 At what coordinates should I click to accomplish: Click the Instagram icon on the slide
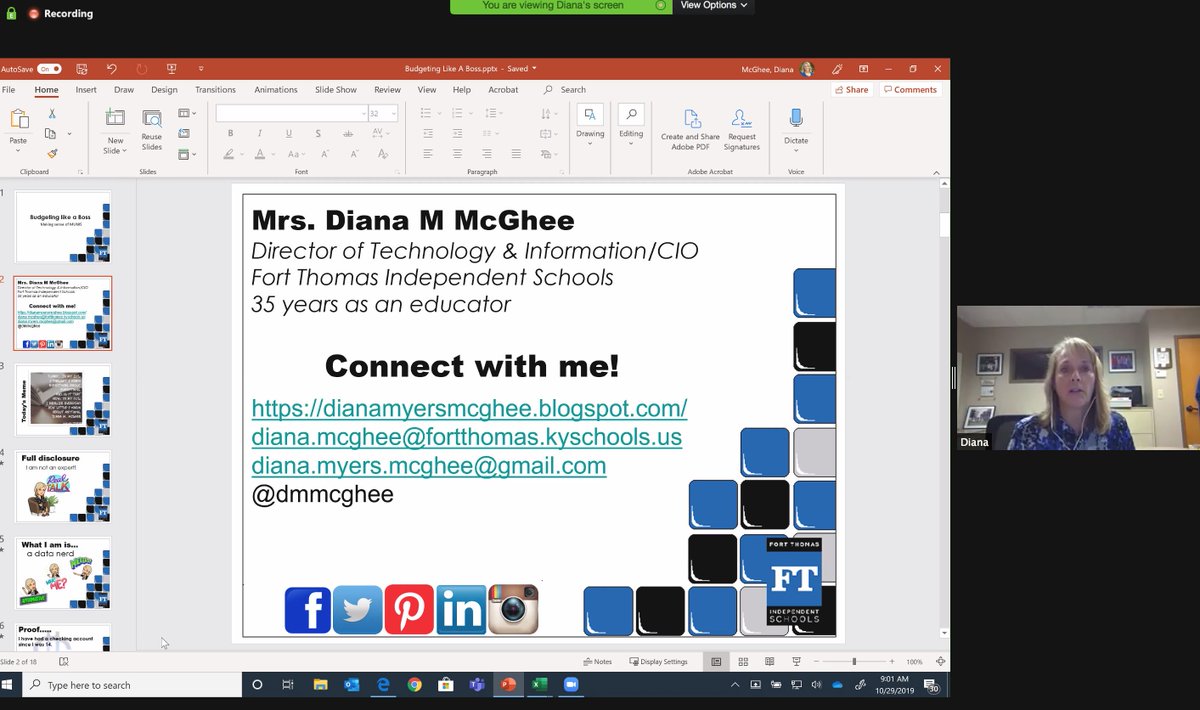(x=513, y=610)
